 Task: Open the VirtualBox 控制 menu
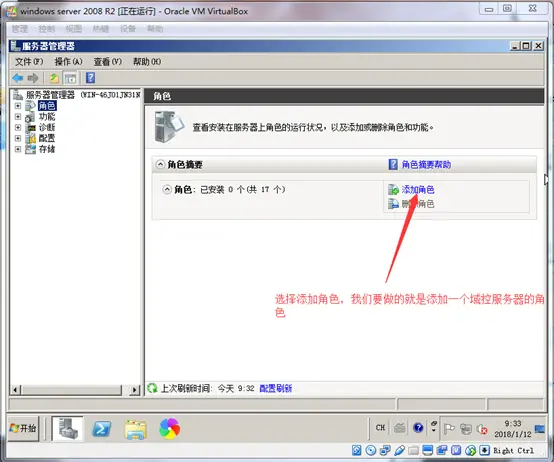click(x=47, y=29)
